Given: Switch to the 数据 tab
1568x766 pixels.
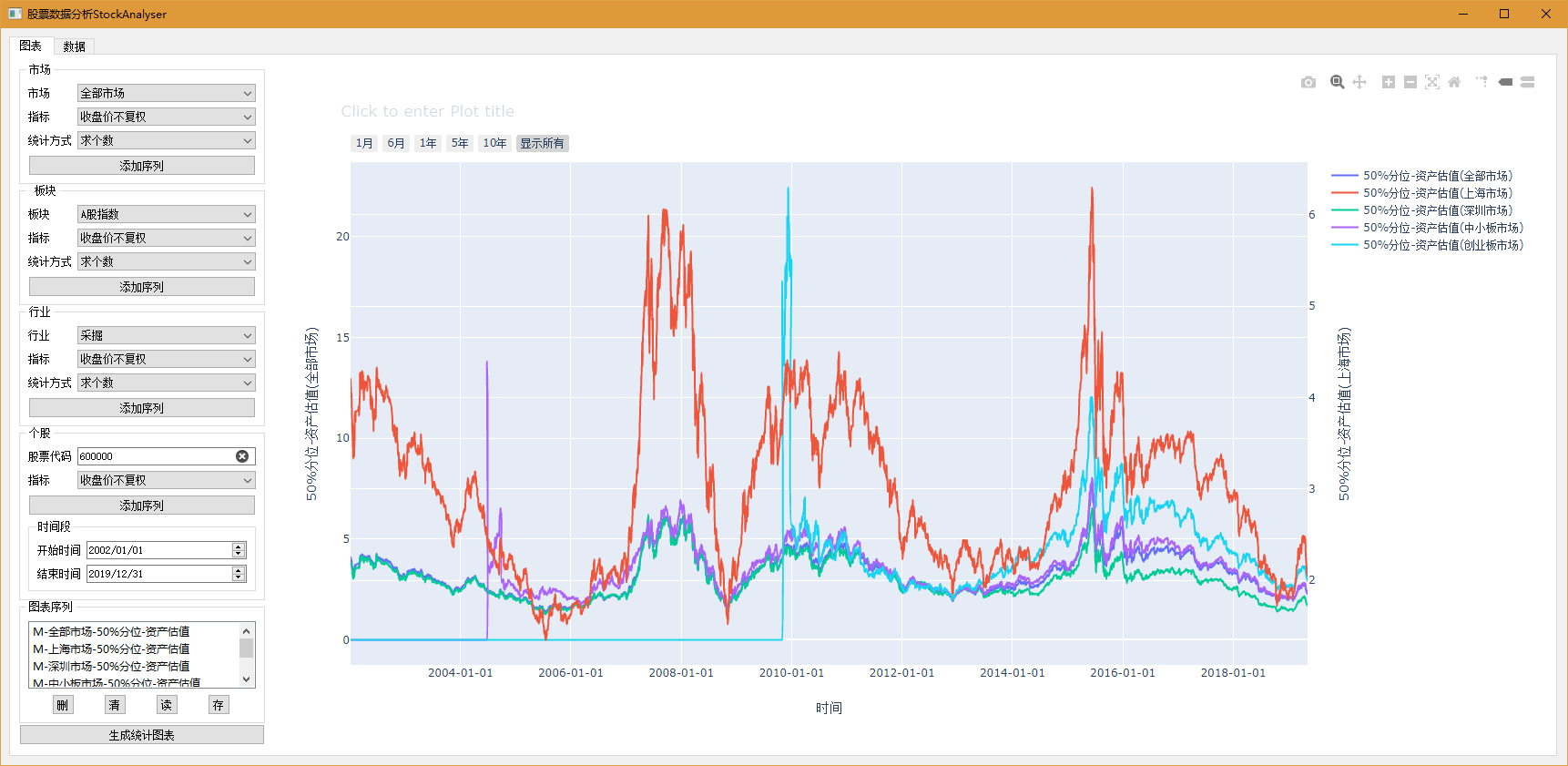Looking at the screenshot, I should [74, 46].
